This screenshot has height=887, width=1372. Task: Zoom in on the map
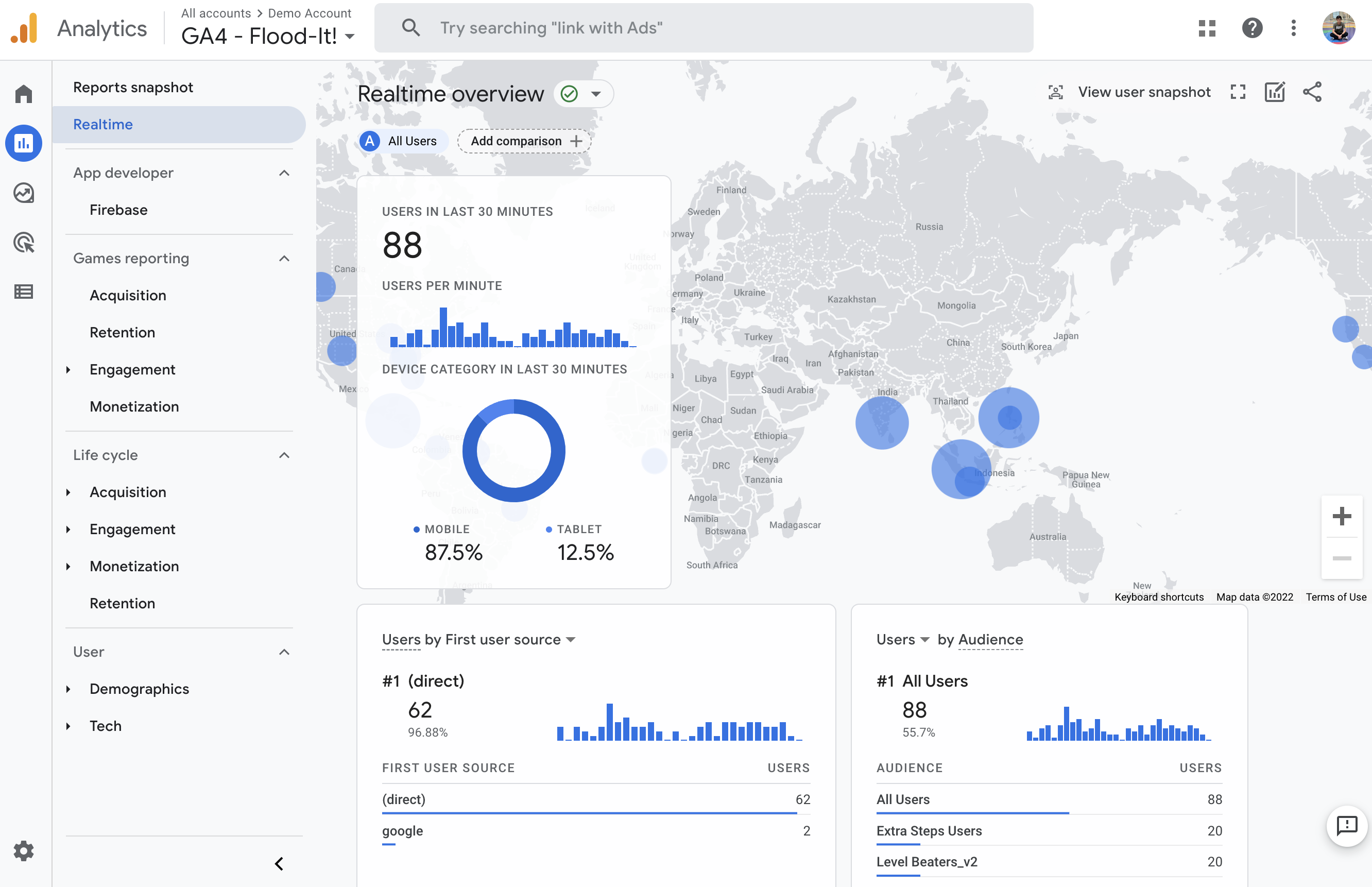(x=1342, y=516)
